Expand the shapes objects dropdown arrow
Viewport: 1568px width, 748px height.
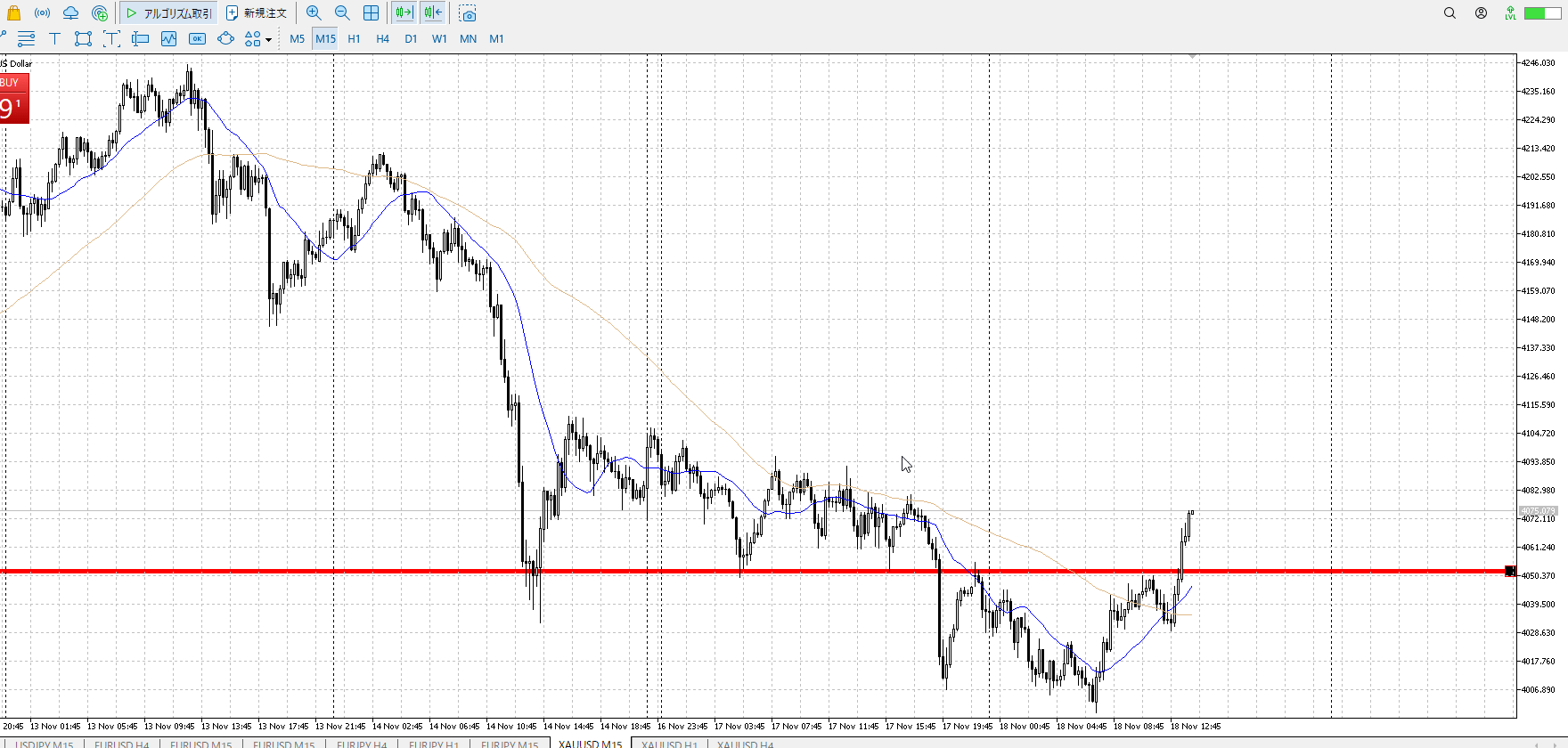tap(268, 39)
